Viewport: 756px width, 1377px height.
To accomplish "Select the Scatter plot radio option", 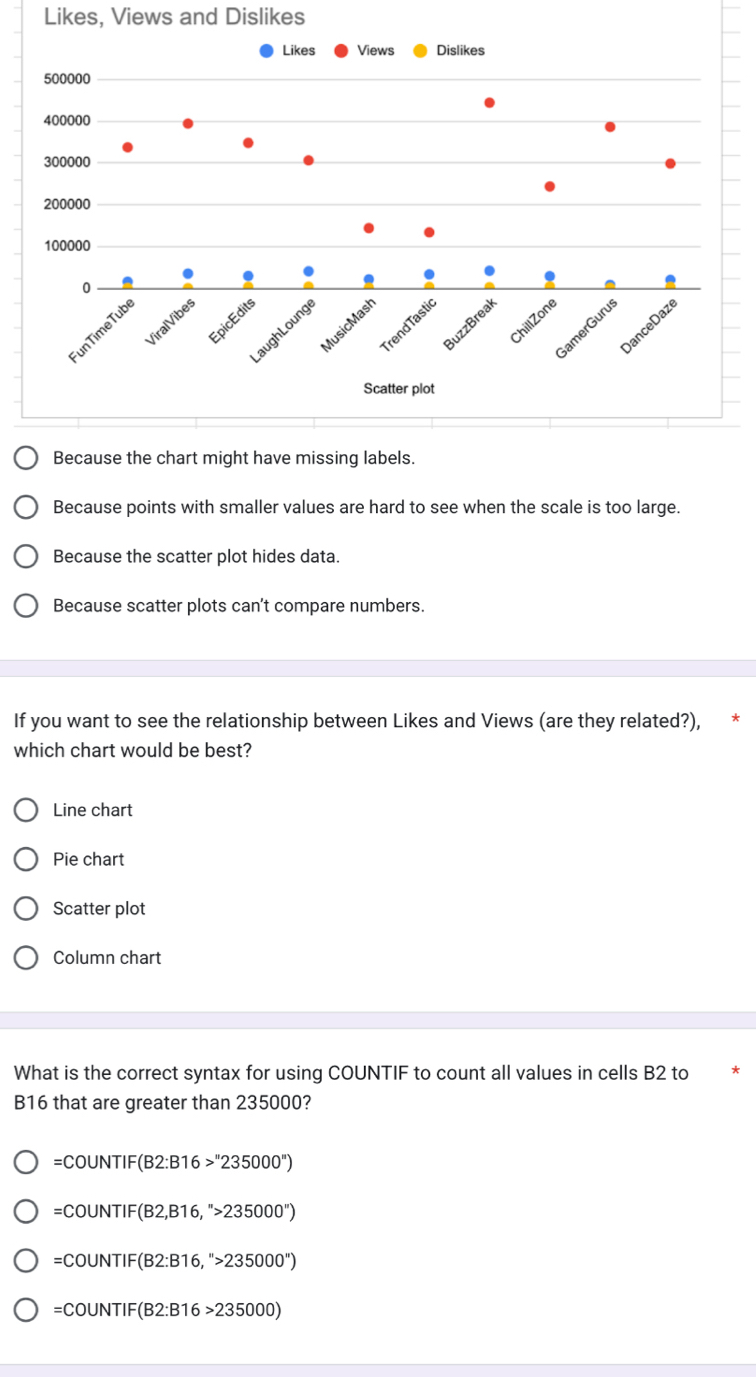I will pos(29,909).
